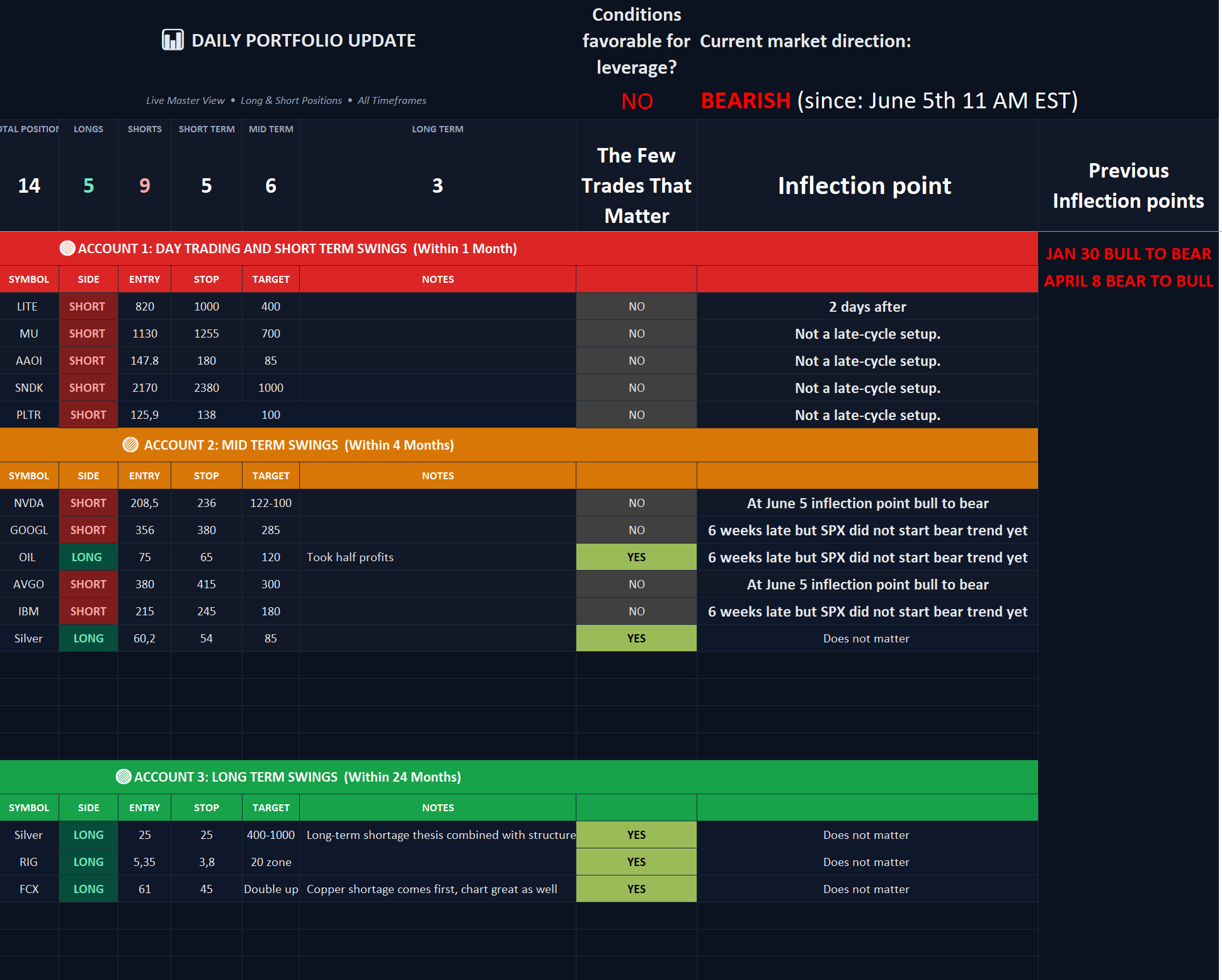The height and width of the screenshot is (980, 1222).
Task: Click the YES cell in RIG row
Action: (636, 862)
